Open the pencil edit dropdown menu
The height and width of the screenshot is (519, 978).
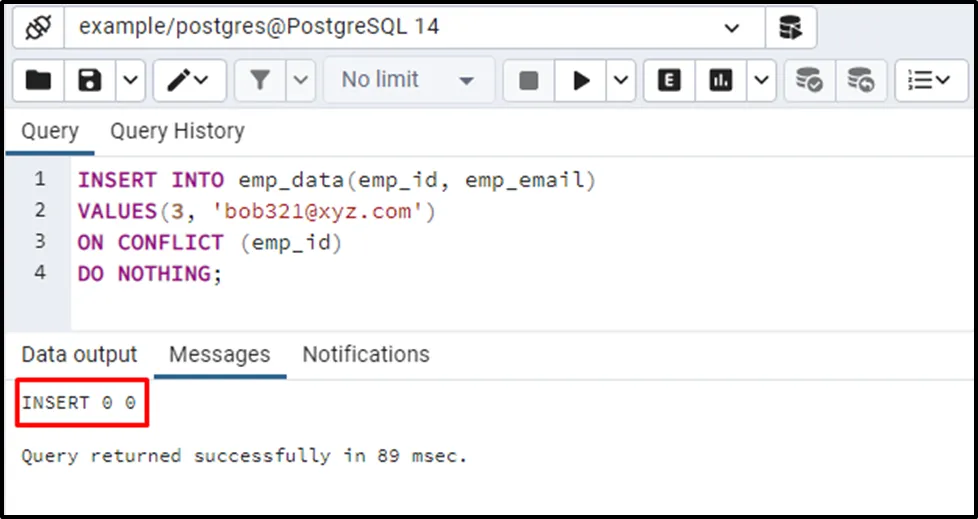187,80
